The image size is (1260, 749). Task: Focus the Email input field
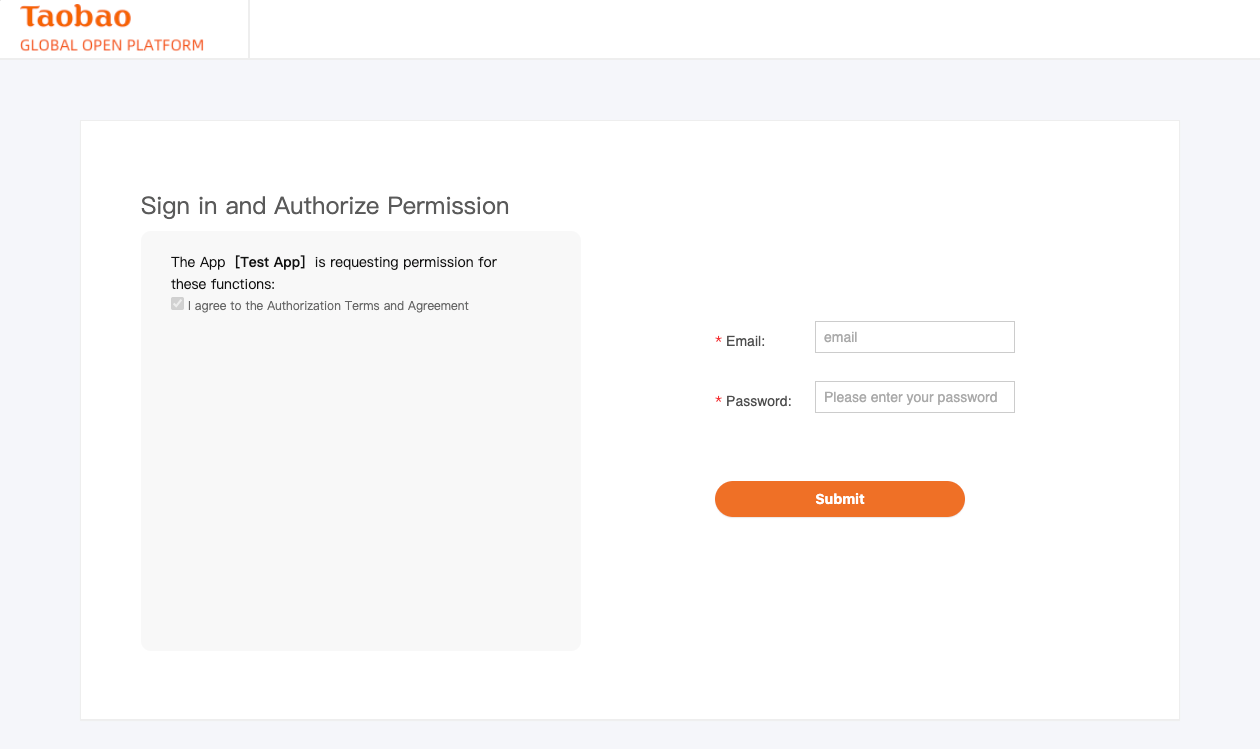914,337
